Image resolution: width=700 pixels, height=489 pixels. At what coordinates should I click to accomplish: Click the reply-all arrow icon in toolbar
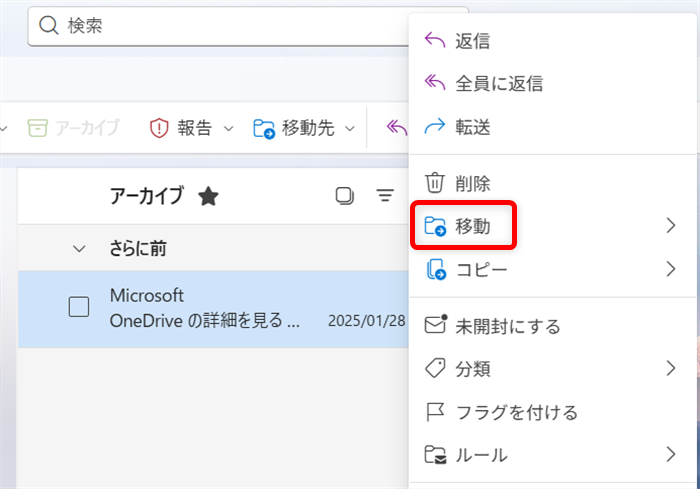pos(397,128)
